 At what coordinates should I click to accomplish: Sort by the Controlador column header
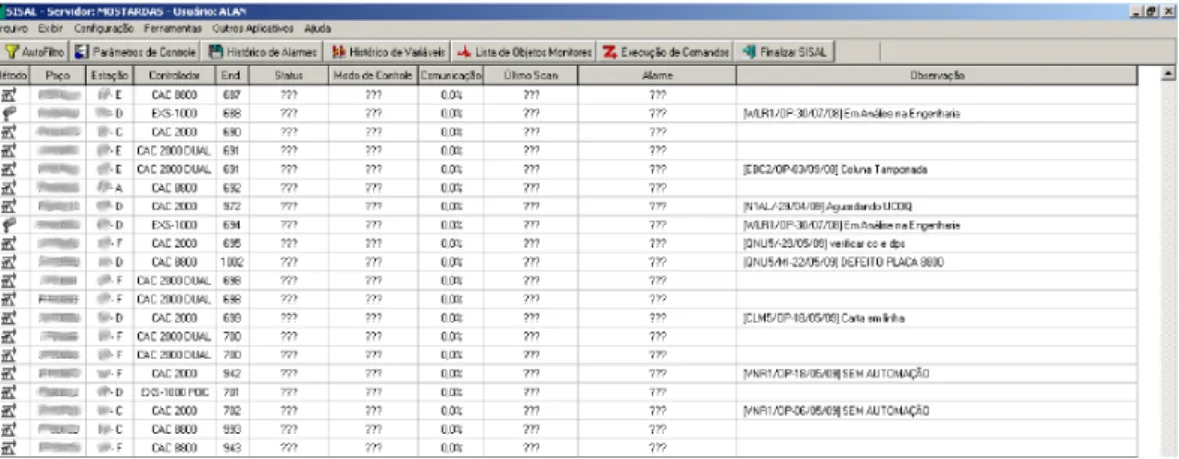click(x=174, y=76)
